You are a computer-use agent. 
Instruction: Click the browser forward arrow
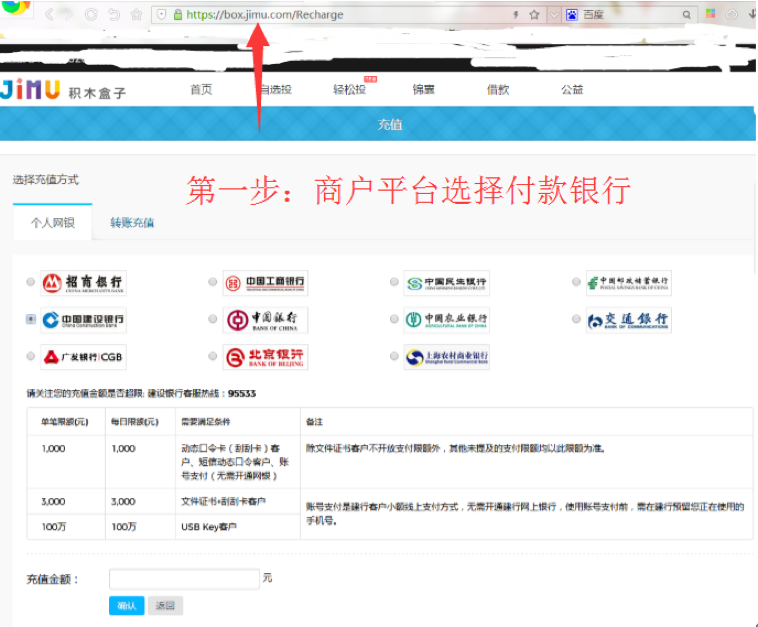point(68,15)
